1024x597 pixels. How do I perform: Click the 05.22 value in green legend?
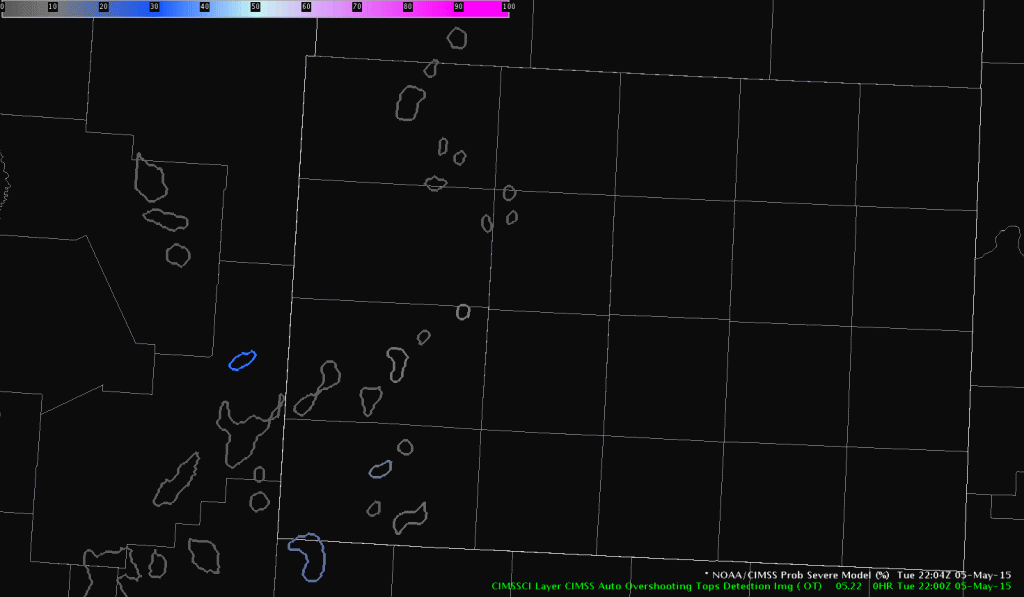(x=849, y=587)
